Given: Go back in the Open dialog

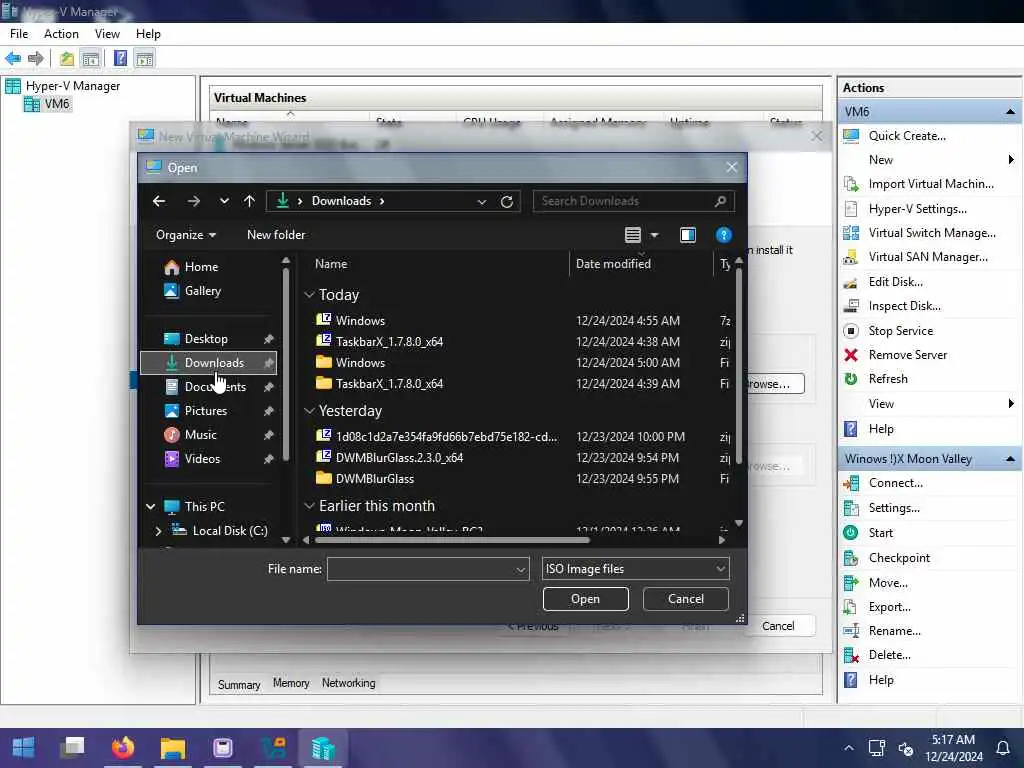Looking at the screenshot, I should click(159, 201).
